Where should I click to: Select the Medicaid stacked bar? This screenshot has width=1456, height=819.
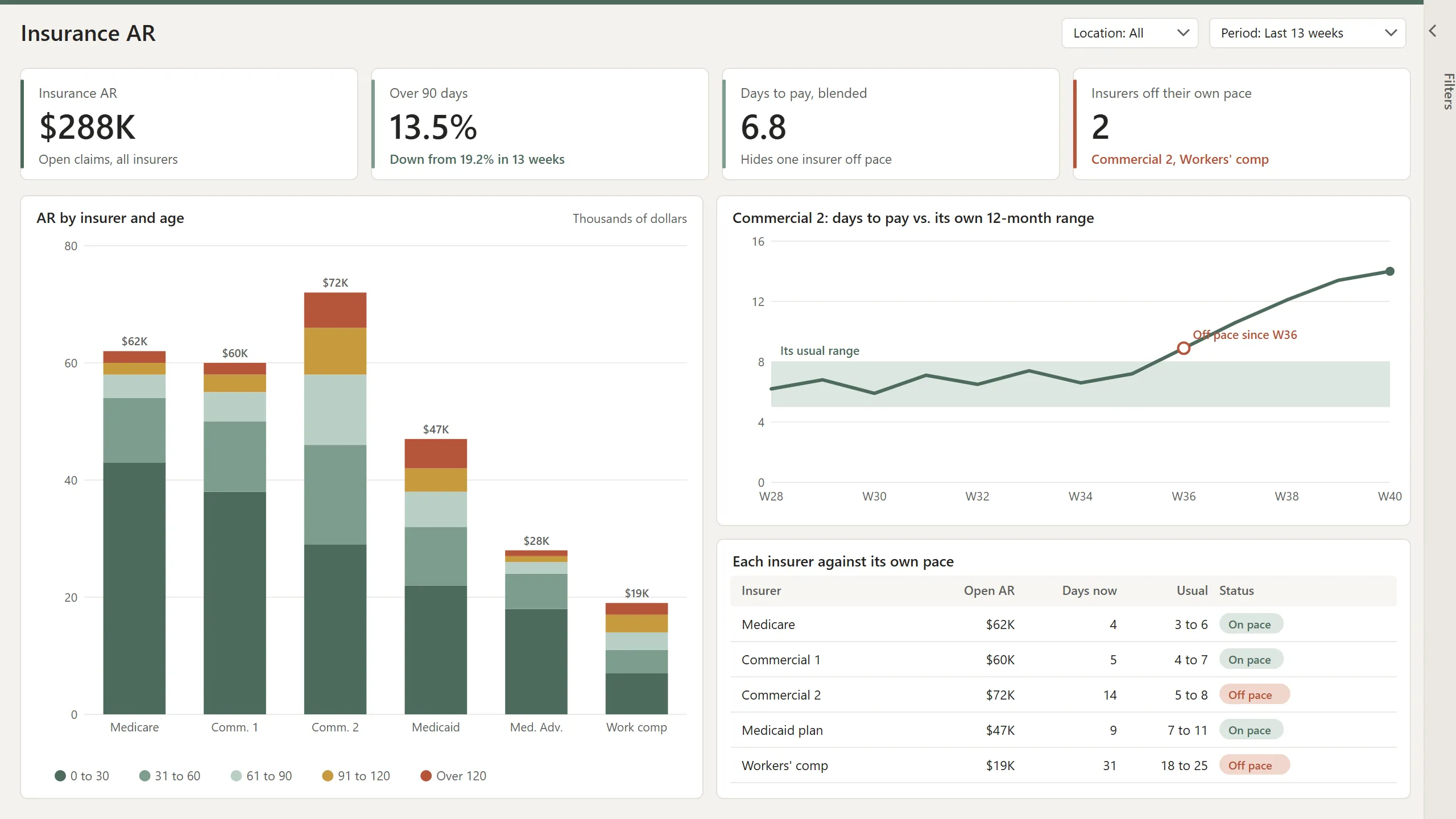(436, 577)
